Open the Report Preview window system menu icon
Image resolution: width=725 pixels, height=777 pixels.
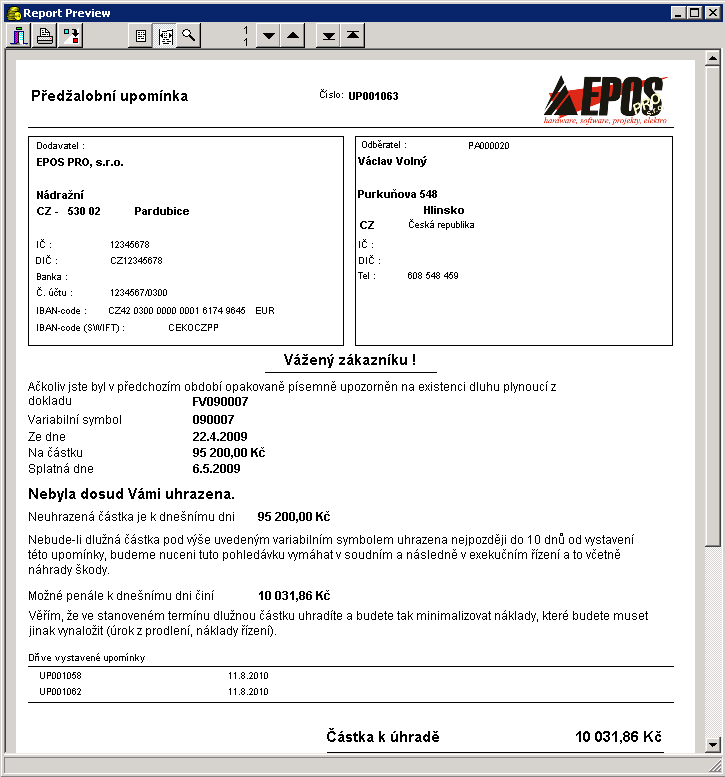12,13
